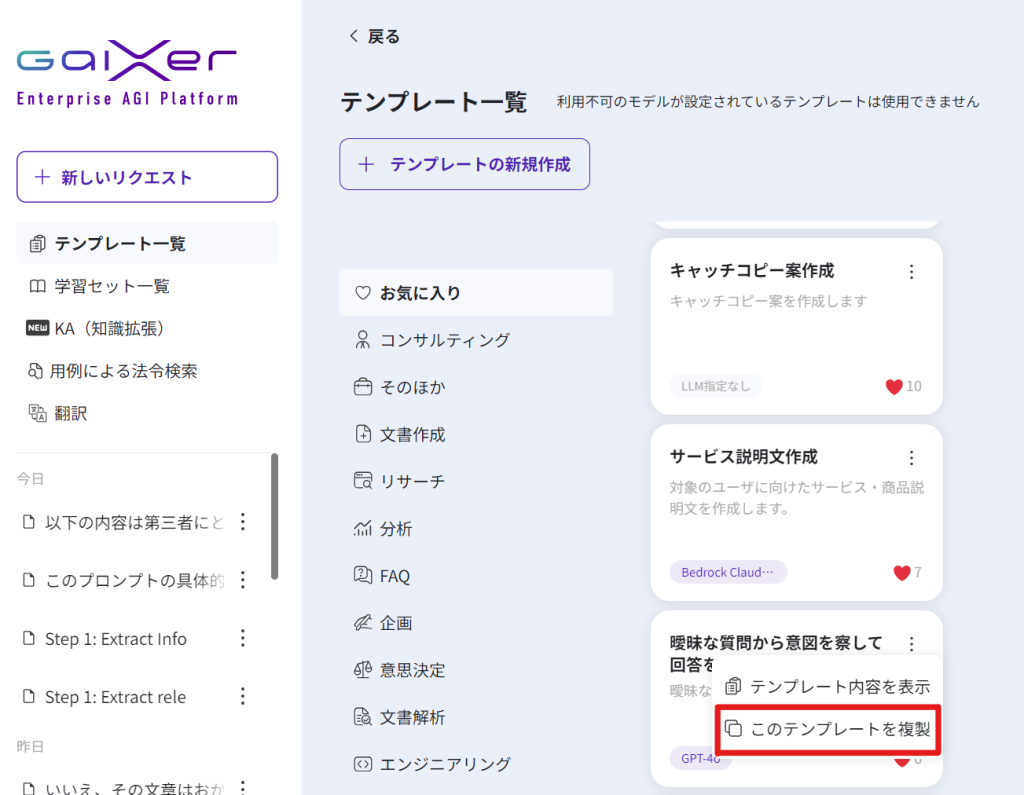This screenshot has width=1024, height=795.
Task: Select the リサーチ template category
Action: point(411,481)
